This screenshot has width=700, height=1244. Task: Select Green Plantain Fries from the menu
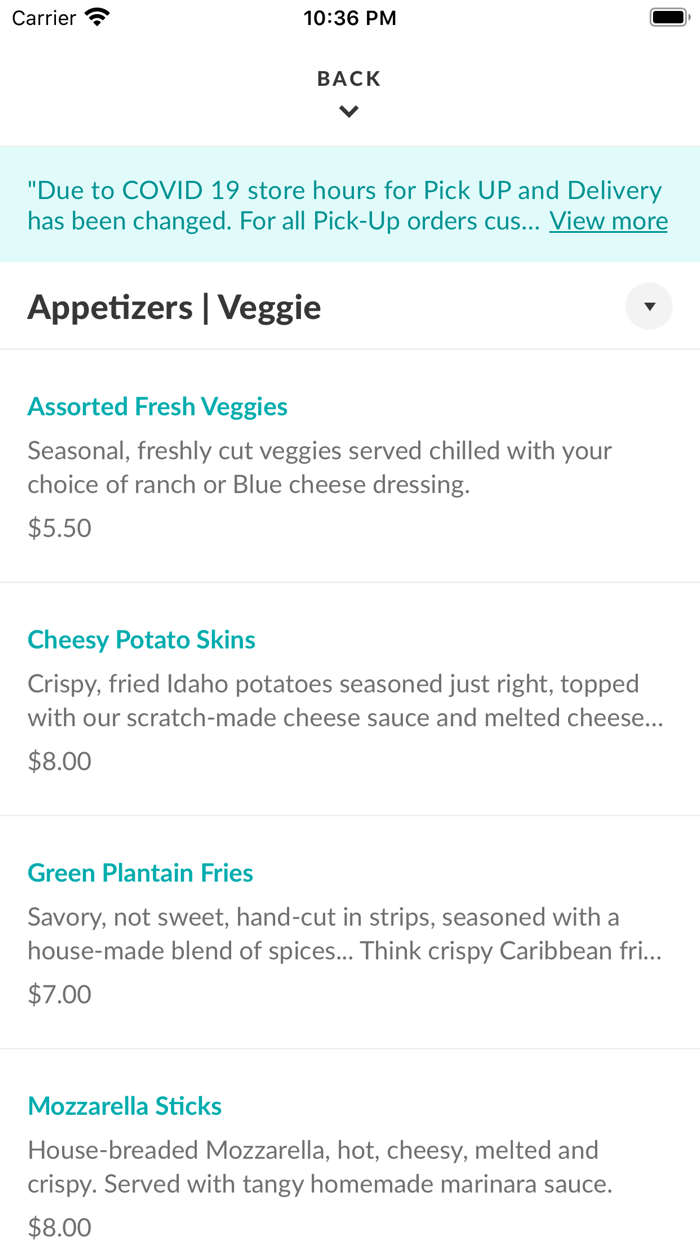coord(140,872)
